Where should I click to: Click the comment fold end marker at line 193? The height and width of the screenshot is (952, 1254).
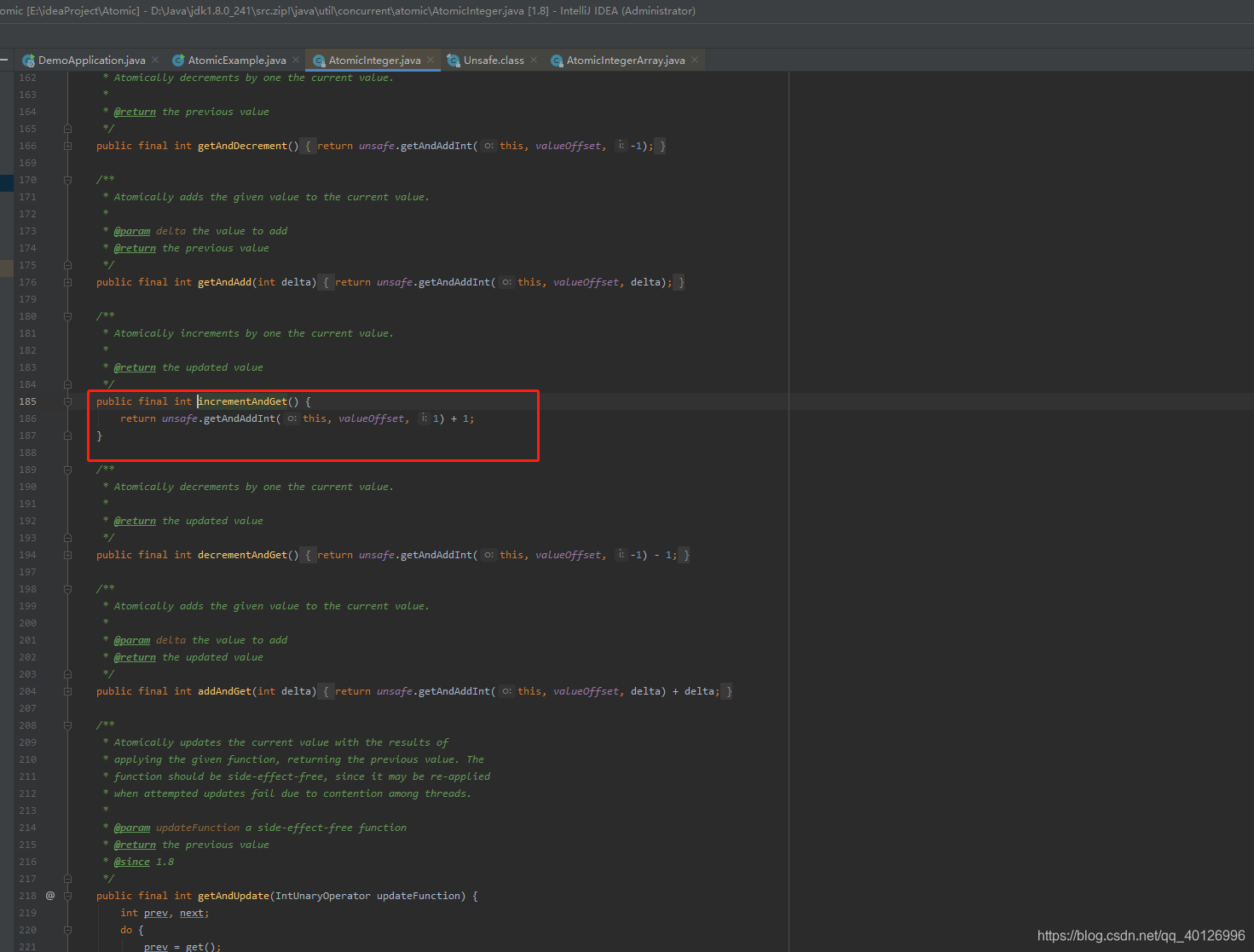pos(67,538)
